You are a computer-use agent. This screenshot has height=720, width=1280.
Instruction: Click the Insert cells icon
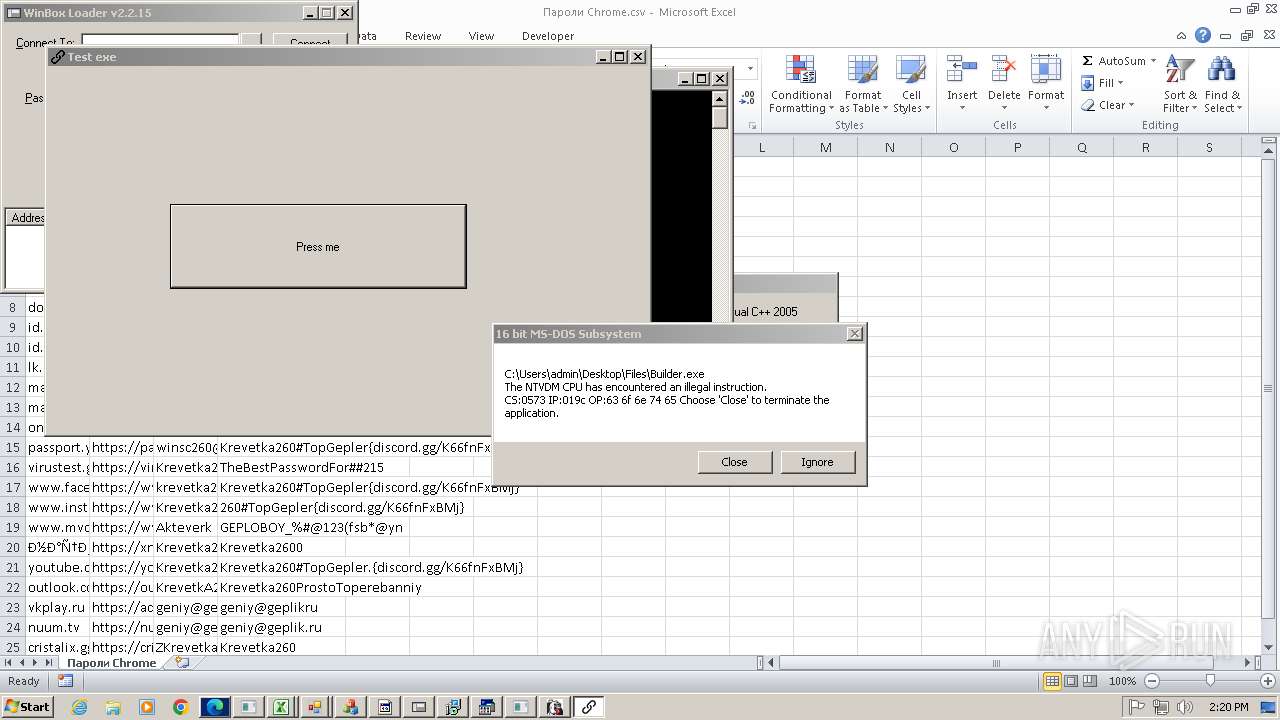(962, 70)
